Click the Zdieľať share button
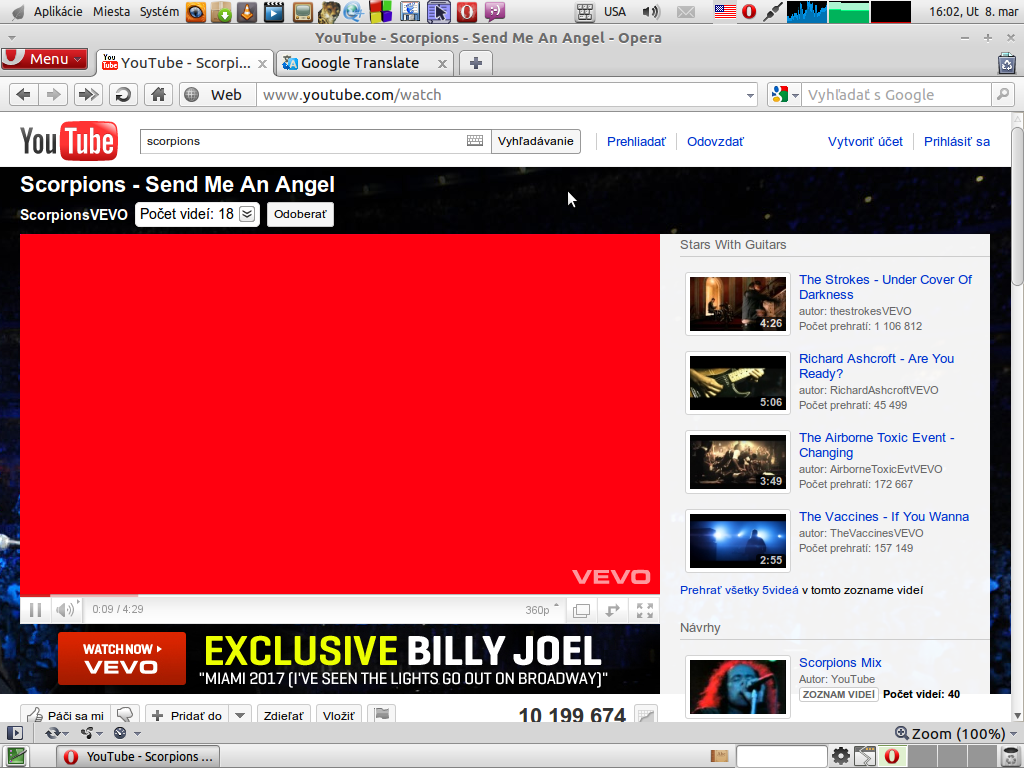 tap(283, 715)
